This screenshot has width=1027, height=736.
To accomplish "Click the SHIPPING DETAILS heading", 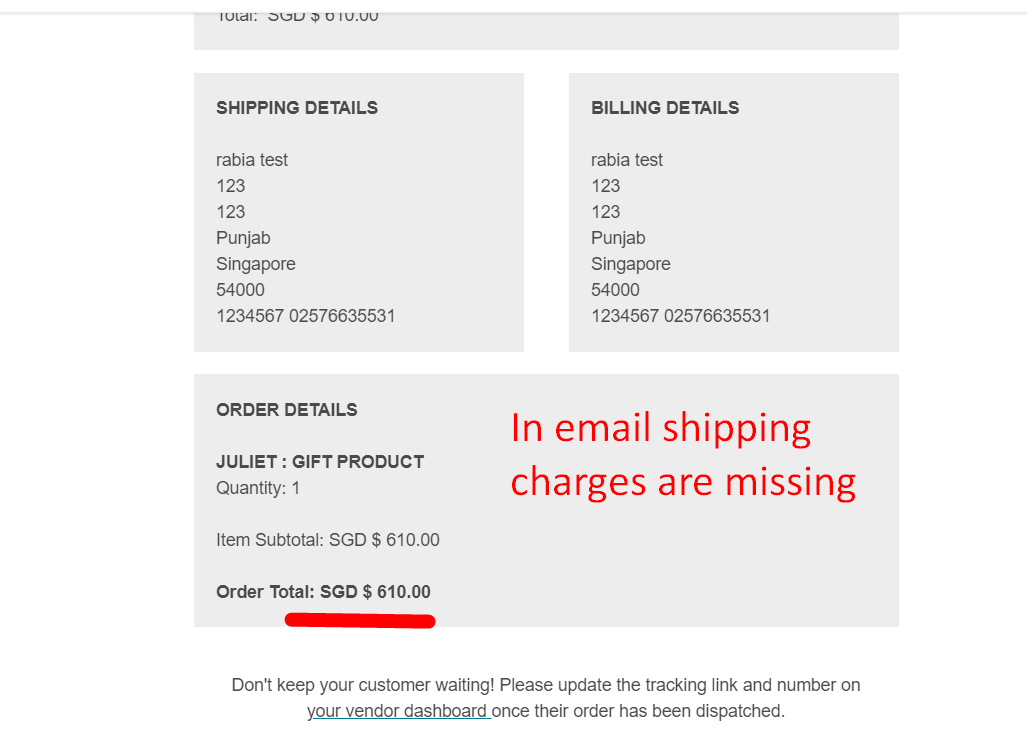I will tap(297, 108).
